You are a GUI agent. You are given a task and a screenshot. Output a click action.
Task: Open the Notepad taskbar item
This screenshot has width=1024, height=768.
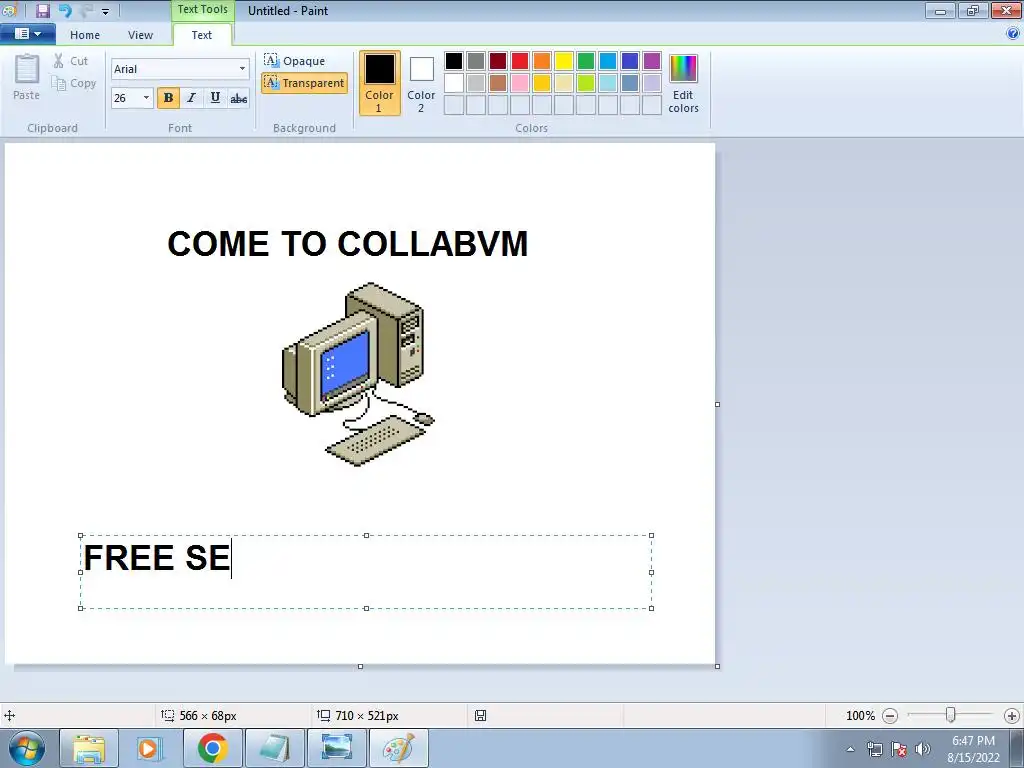point(274,748)
